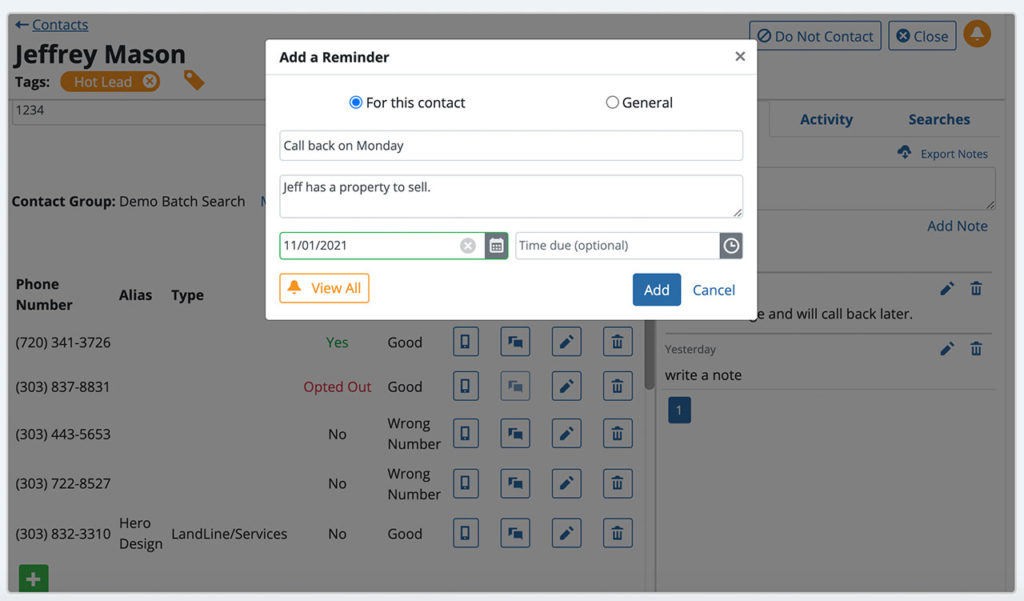The width and height of the screenshot is (1024, 601).
Task: Select the 'General' radio option
Action: [x=612, y=102]
